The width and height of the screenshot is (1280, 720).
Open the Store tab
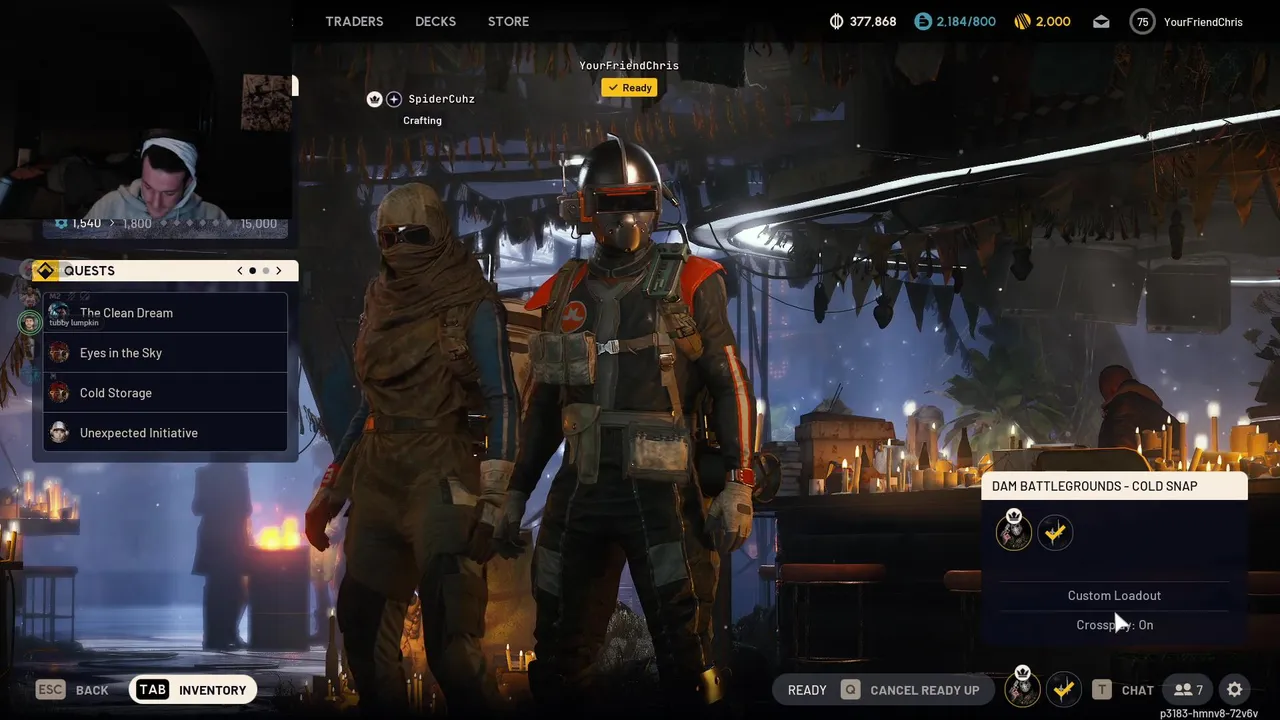[508, 21]
